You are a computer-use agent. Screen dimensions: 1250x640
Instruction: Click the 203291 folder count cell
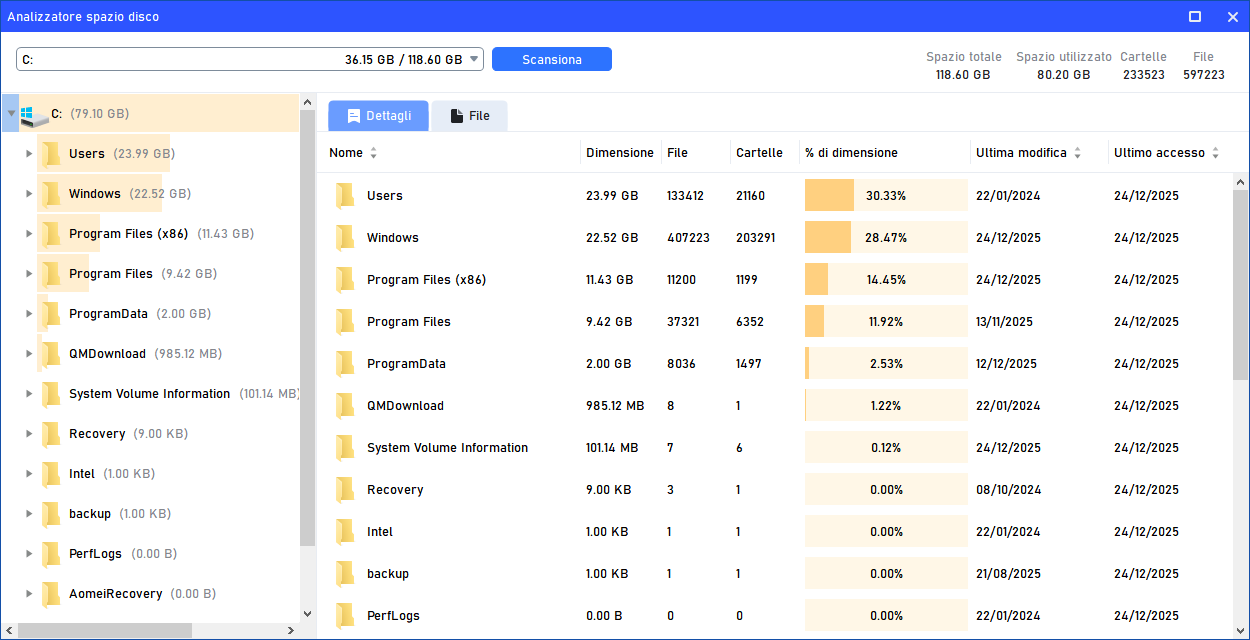click(755, 238)
